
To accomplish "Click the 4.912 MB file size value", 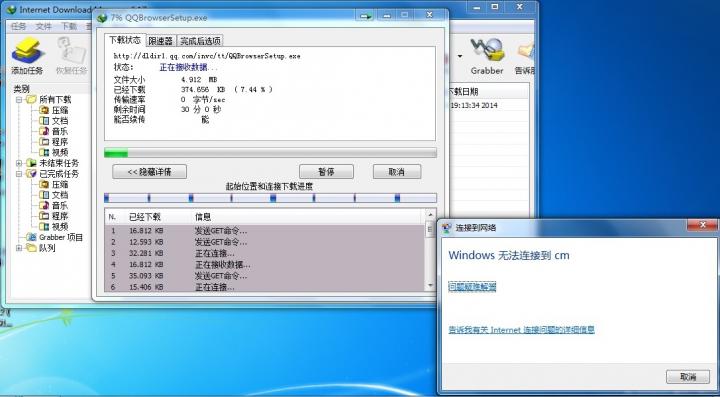I will [199, 79].
